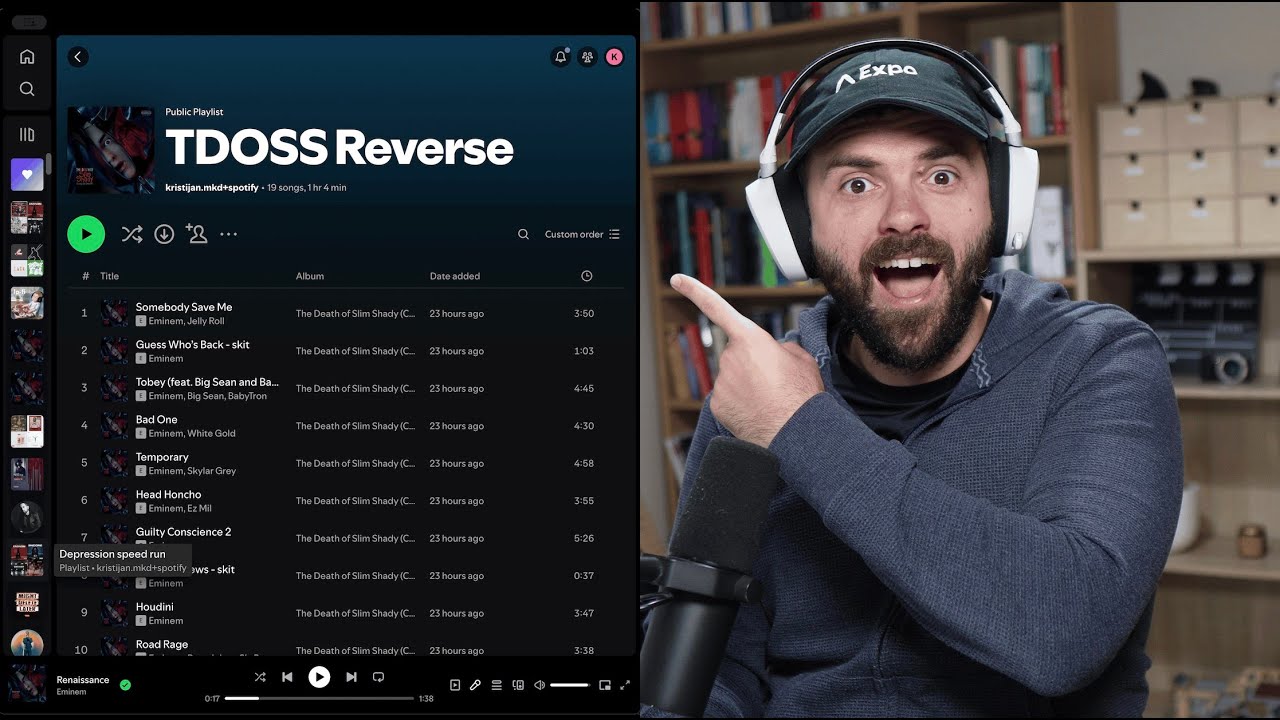Open the Renaissance song title in player bar
Screen dimensions: 1280x720
tap(83, 680)
